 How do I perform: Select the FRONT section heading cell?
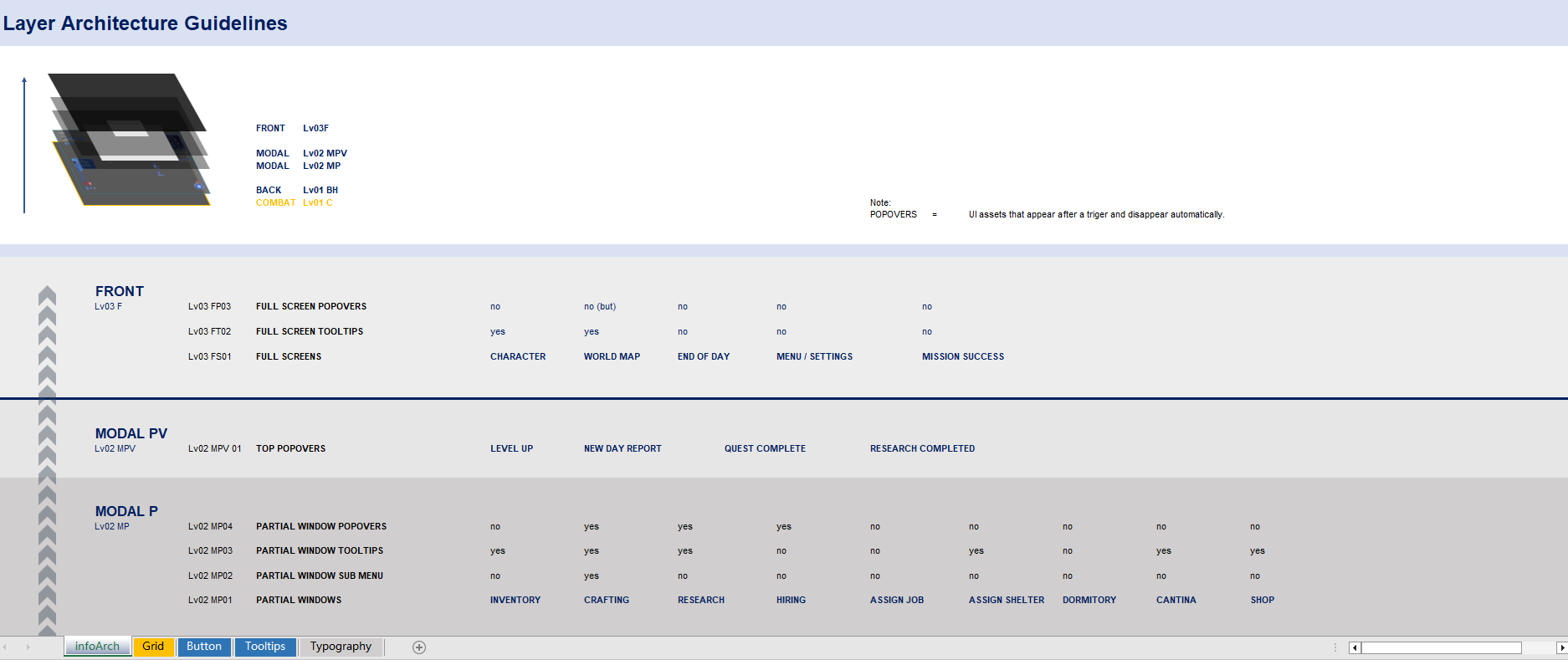pos(120,291)
